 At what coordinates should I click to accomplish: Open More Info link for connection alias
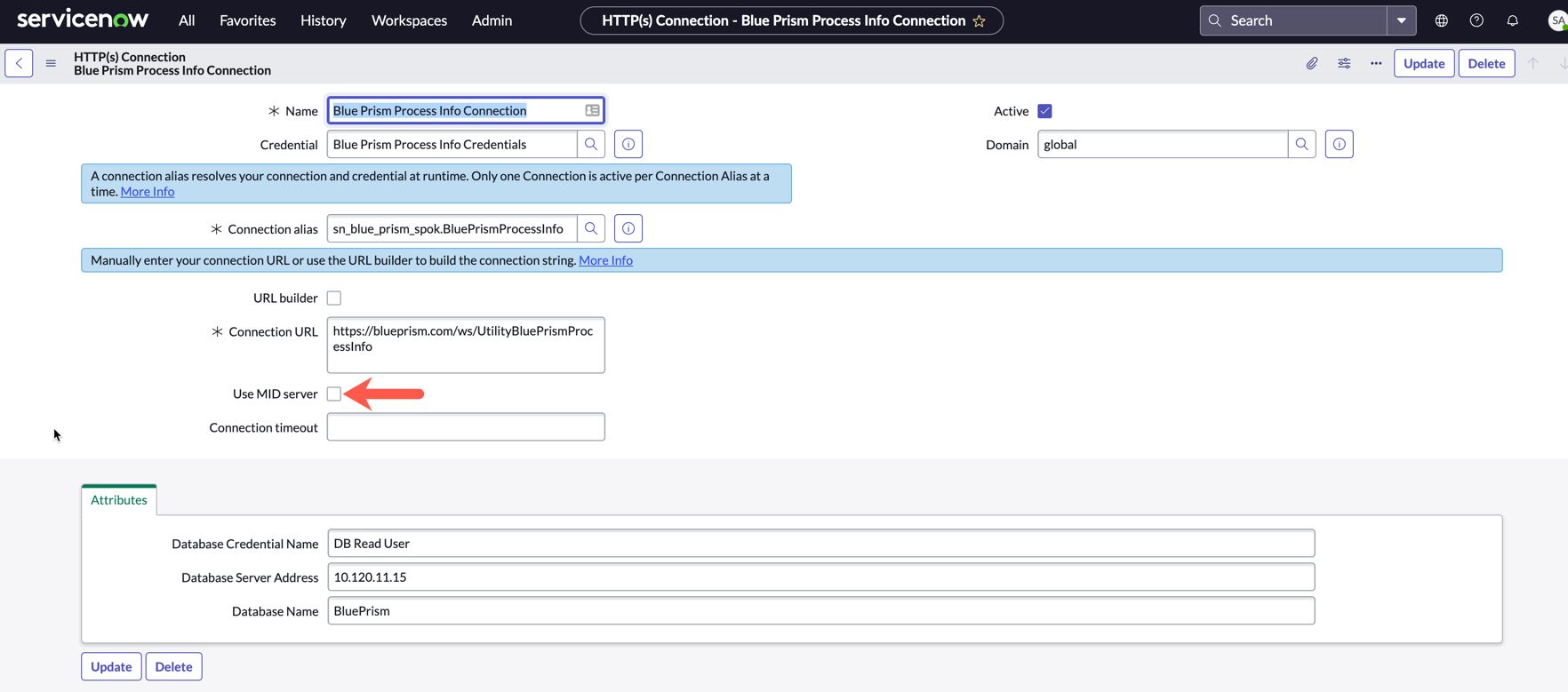tap(148, 192)
